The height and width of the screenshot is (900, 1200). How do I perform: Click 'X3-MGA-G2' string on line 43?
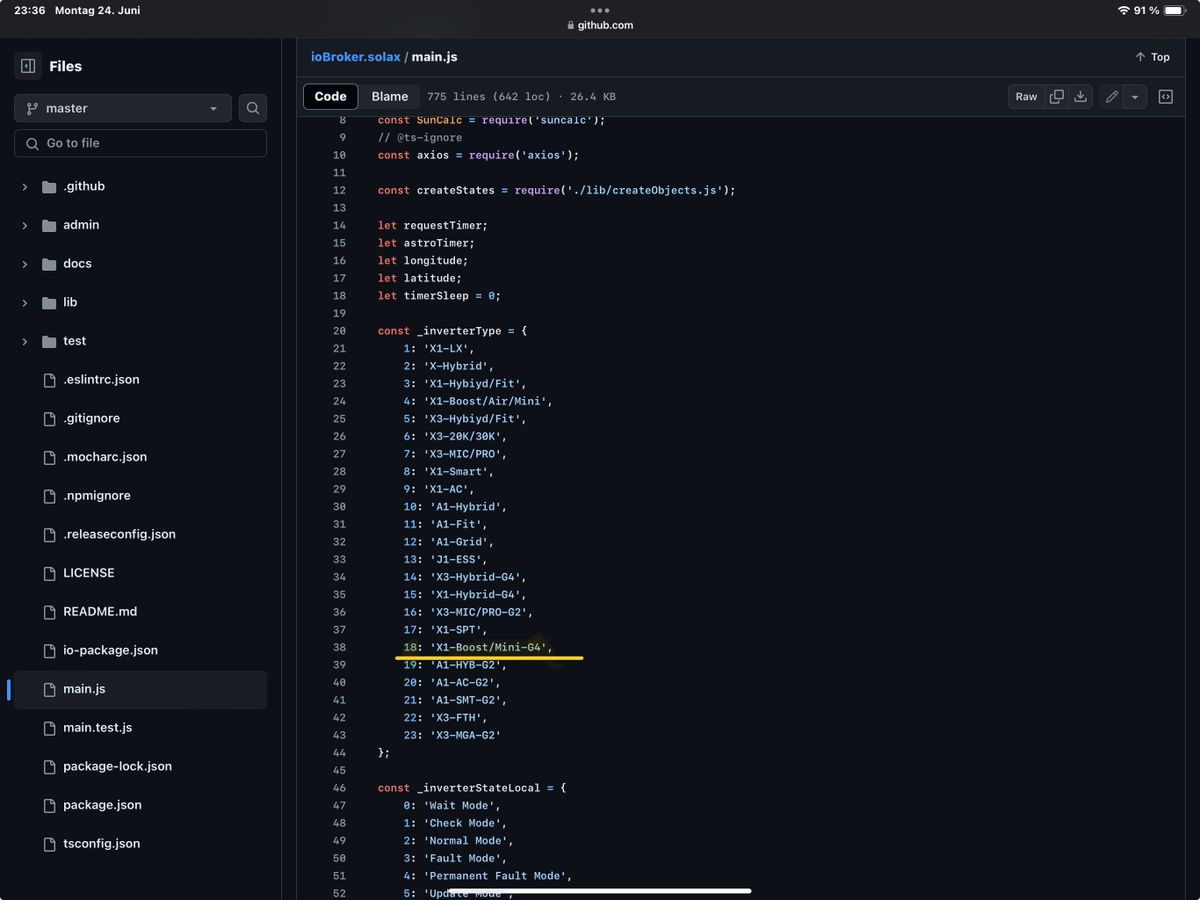(x=465, y=735)
